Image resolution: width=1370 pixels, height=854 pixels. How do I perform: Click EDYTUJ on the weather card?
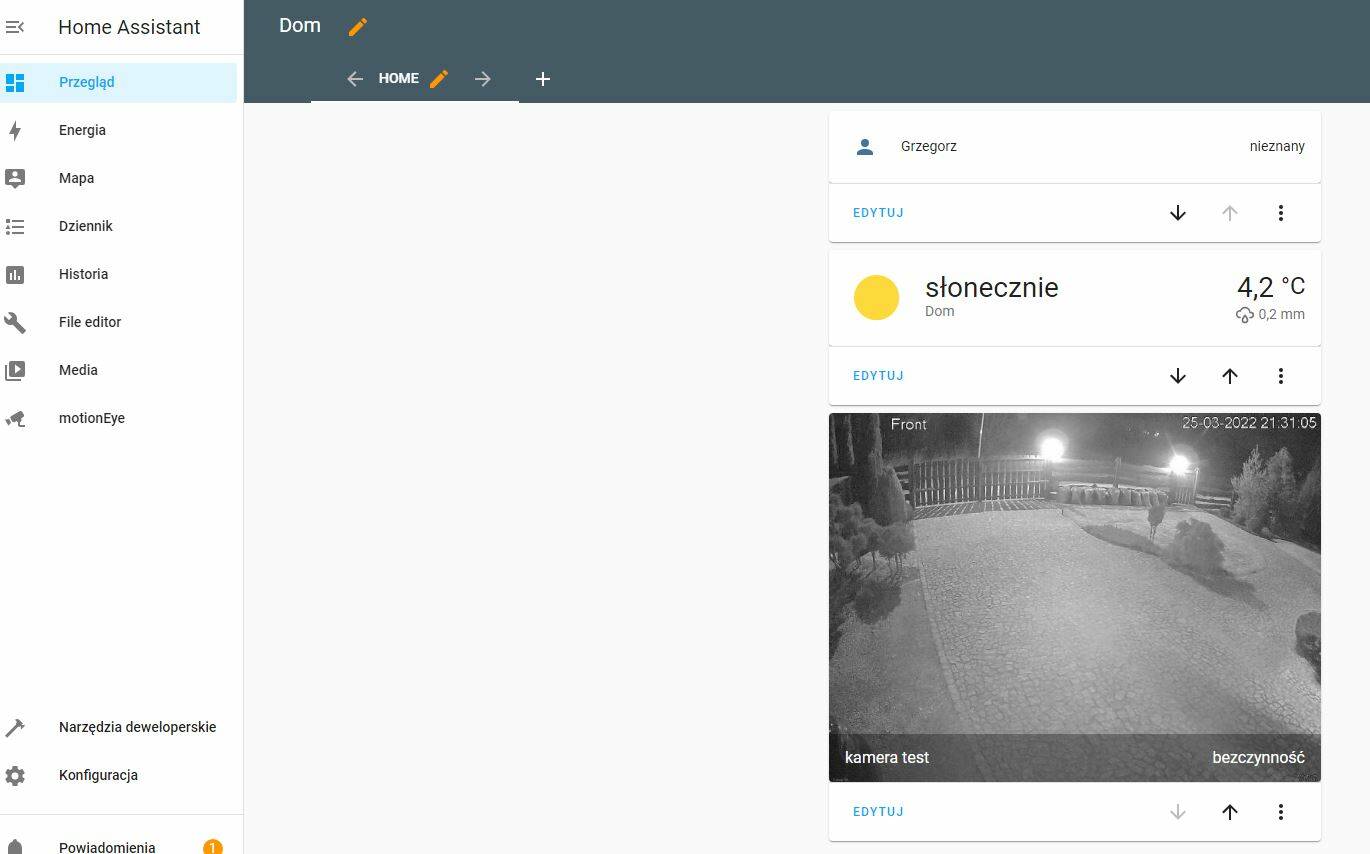pyautogui.click(x=878, y=376)
